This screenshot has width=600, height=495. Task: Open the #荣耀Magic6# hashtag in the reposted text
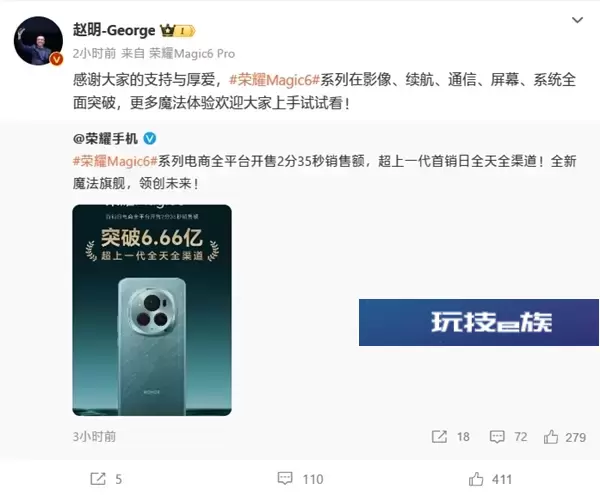(115, 161)
